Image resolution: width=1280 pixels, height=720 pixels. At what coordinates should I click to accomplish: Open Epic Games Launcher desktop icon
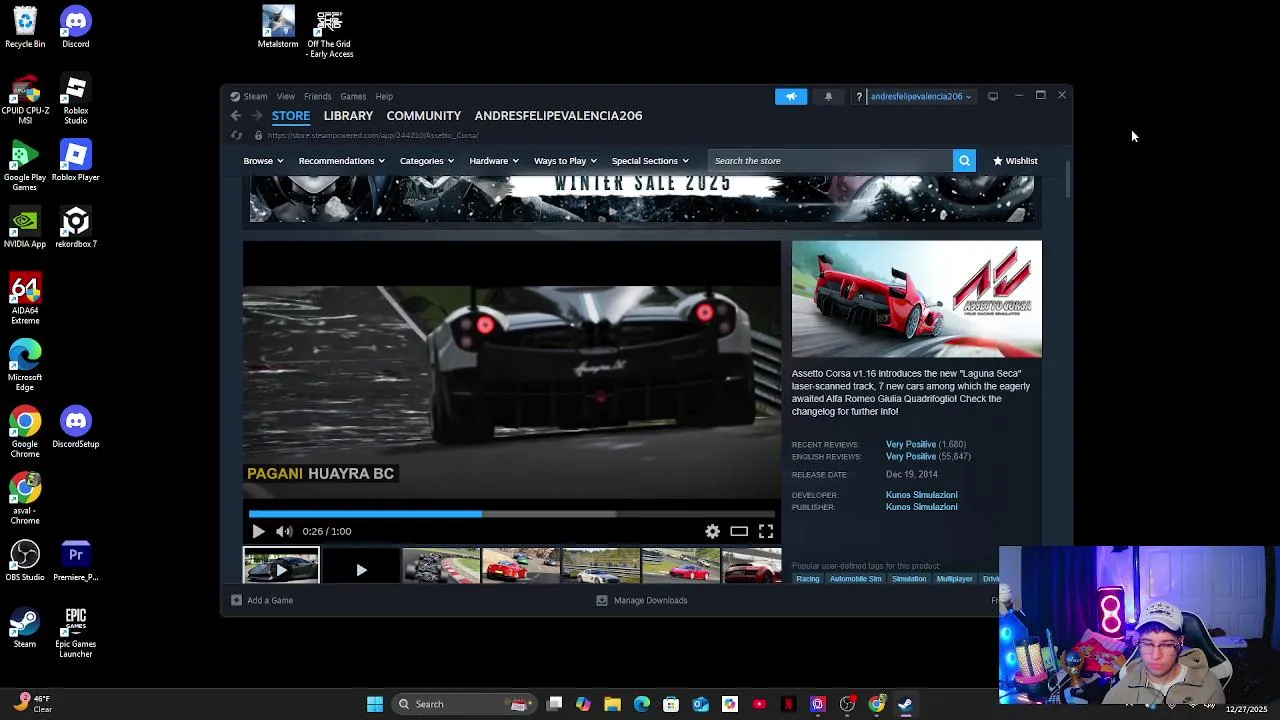point(75,633)
